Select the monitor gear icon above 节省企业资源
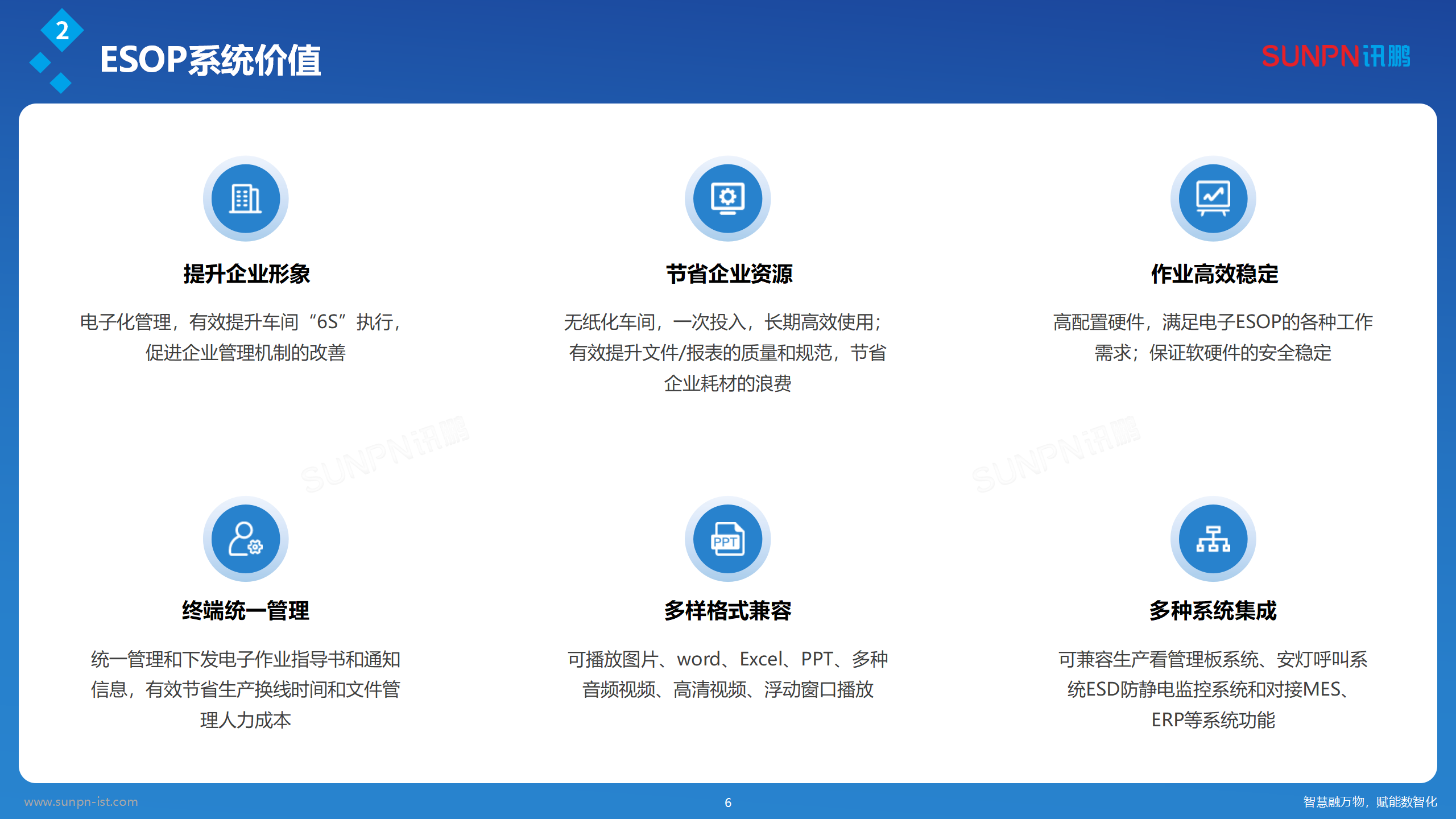 pyautogui.click(x=727, y=198)
